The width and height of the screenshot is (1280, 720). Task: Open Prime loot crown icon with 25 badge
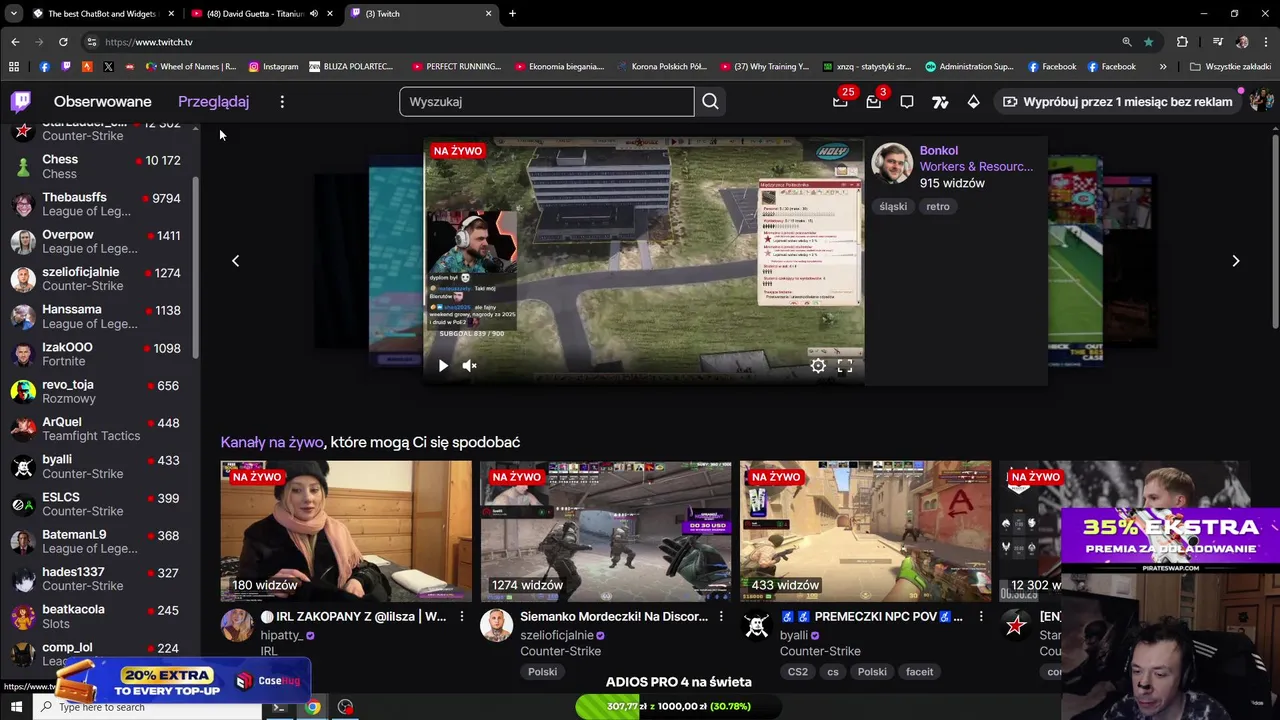tap(840, 101)
